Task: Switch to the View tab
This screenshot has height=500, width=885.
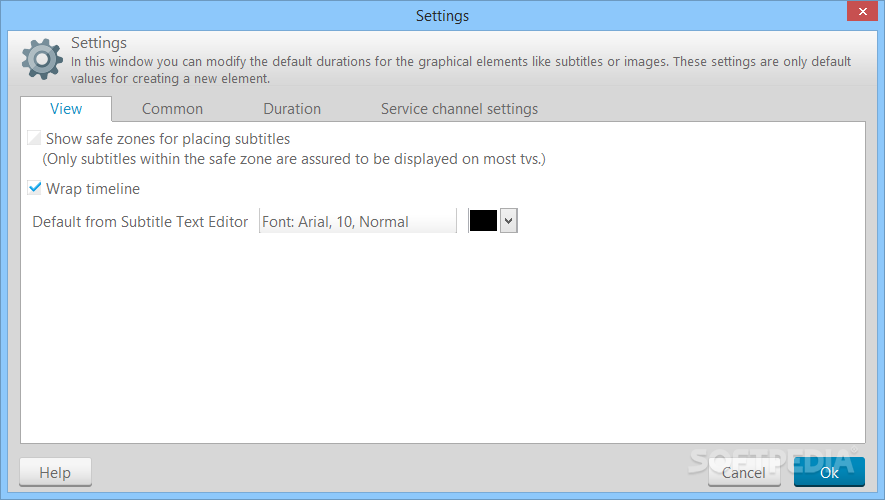Action: click(66, 109)
